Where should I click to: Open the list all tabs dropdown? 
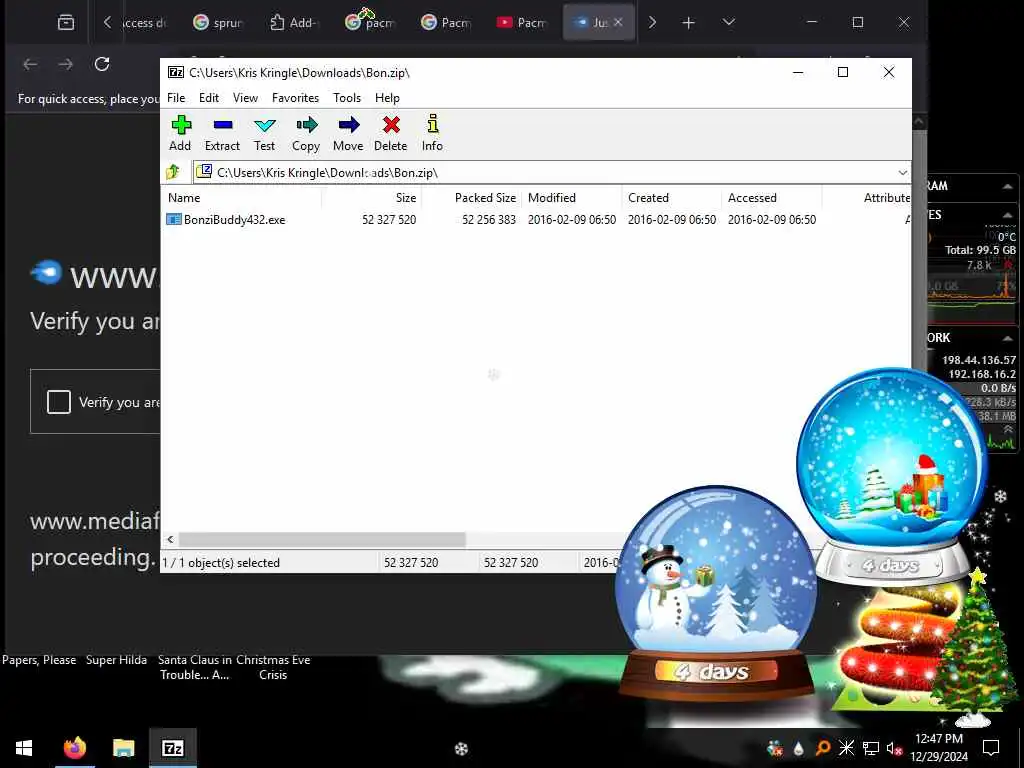[x=729, y=23]
